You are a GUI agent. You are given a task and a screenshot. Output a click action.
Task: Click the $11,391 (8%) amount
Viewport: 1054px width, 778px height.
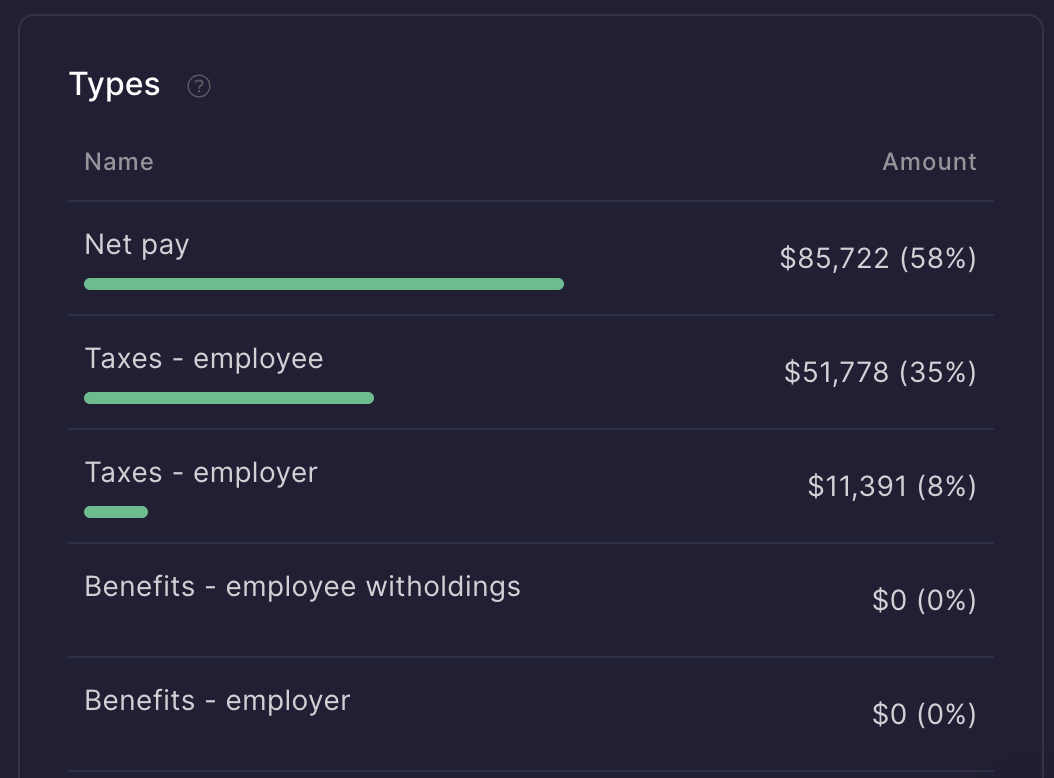tap(892, 487)
